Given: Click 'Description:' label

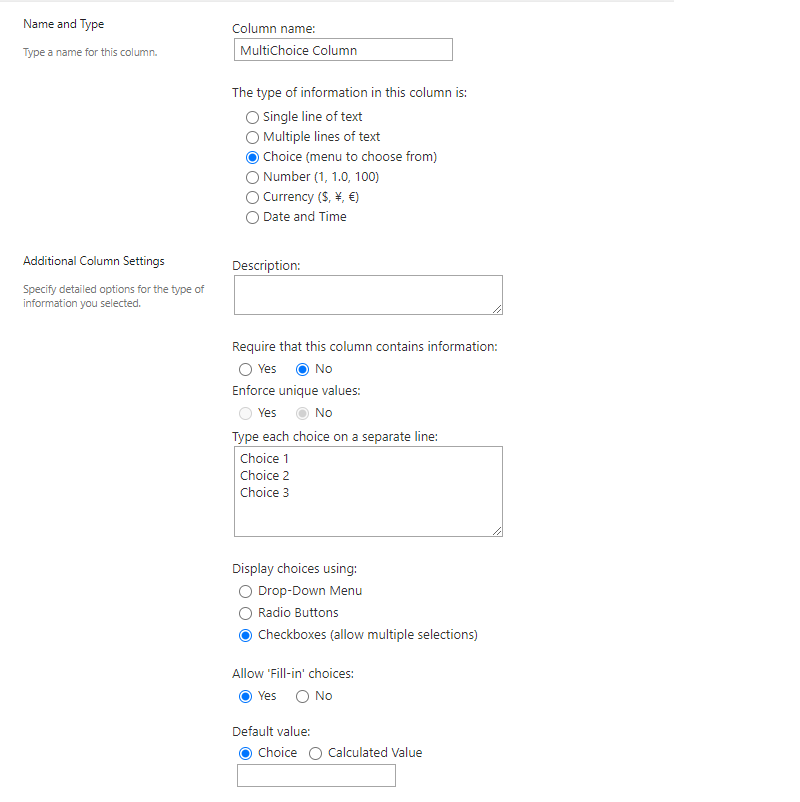Looking at the screenshot, I should pyautogui.click(x=266, y=266).
